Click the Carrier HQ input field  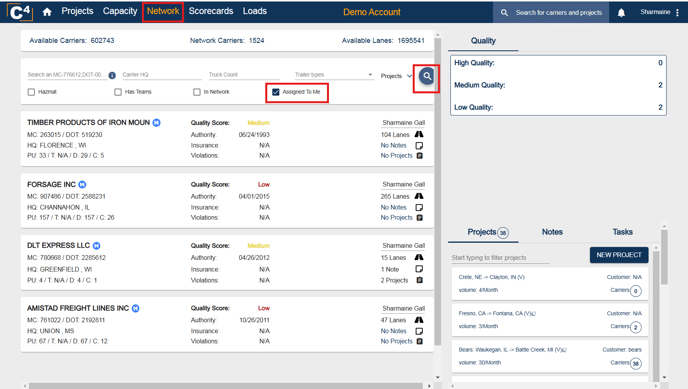161,75
